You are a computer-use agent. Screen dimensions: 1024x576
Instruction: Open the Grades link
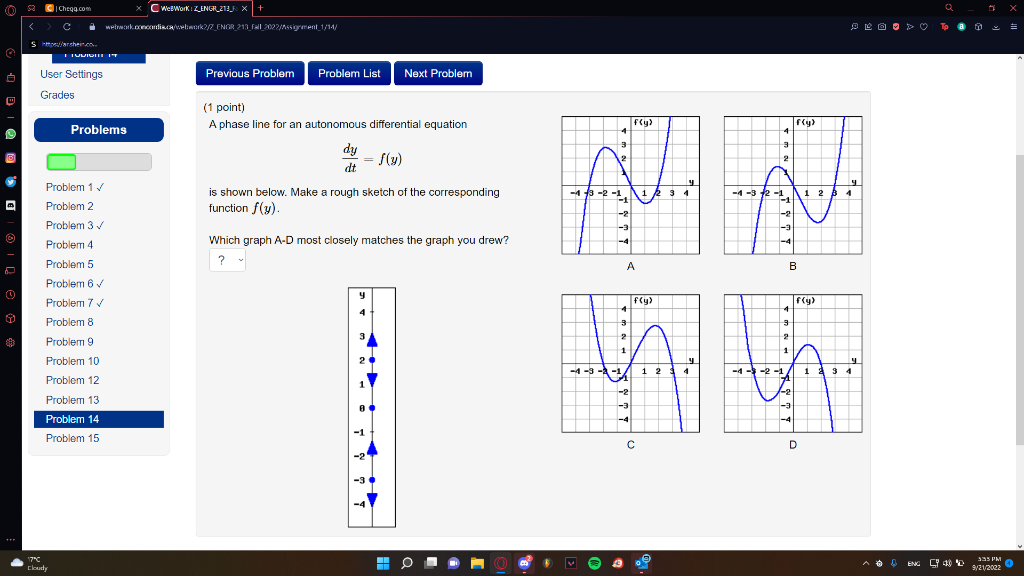(57, 95)
